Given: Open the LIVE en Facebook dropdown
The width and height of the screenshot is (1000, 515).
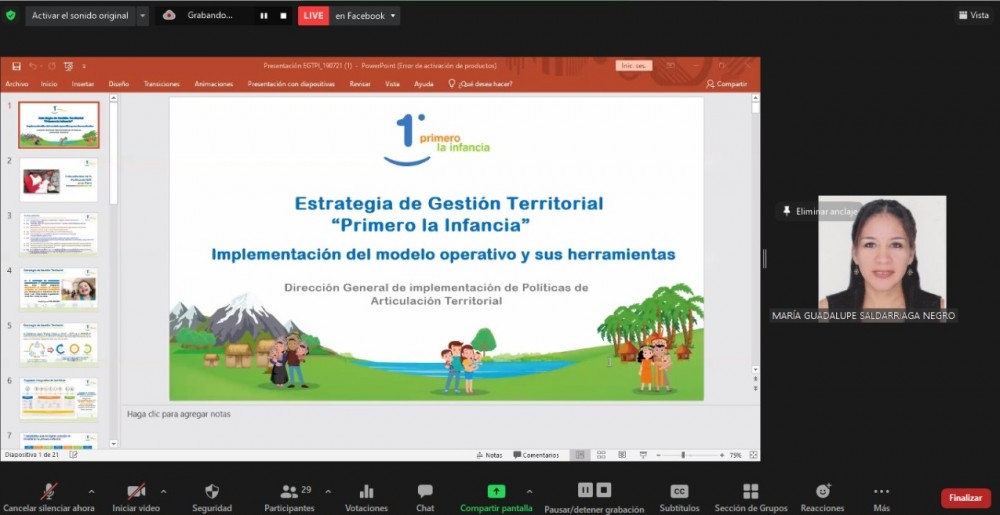Looking at the screenshot, I should point(393,16).
